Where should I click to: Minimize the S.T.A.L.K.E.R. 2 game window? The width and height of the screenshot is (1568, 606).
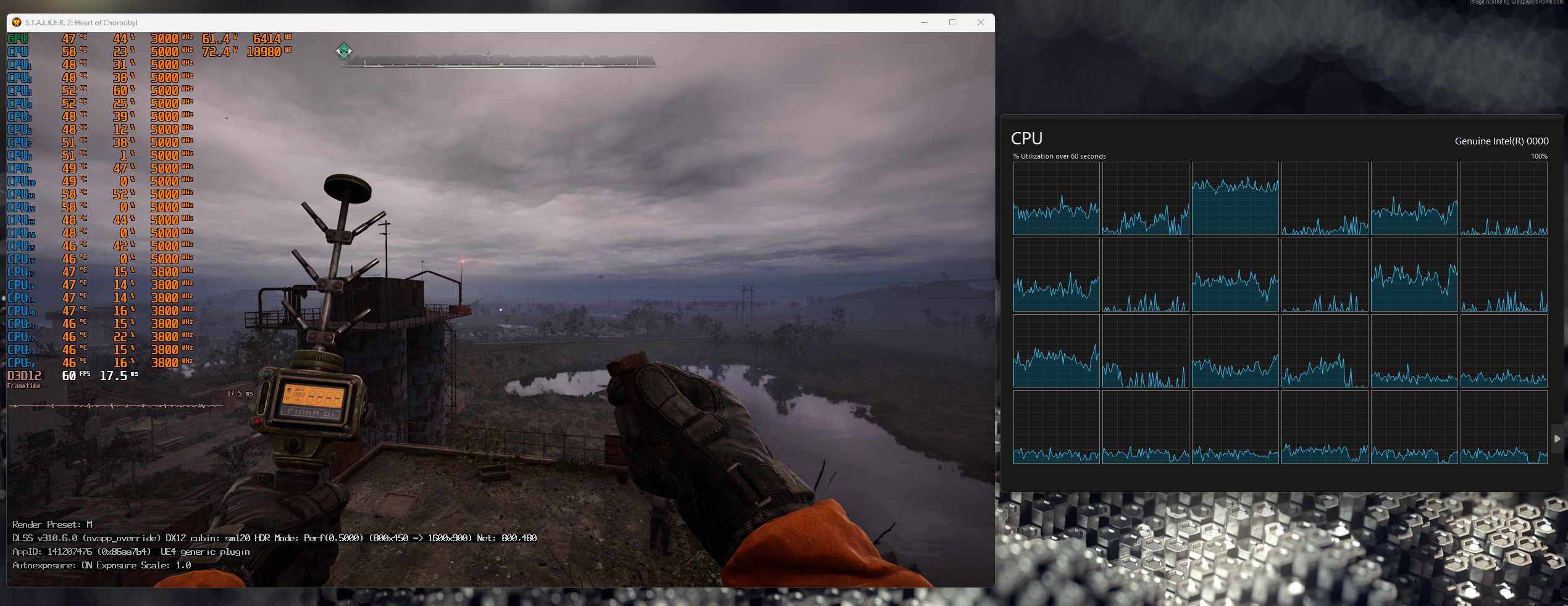[x=924, y=22]
